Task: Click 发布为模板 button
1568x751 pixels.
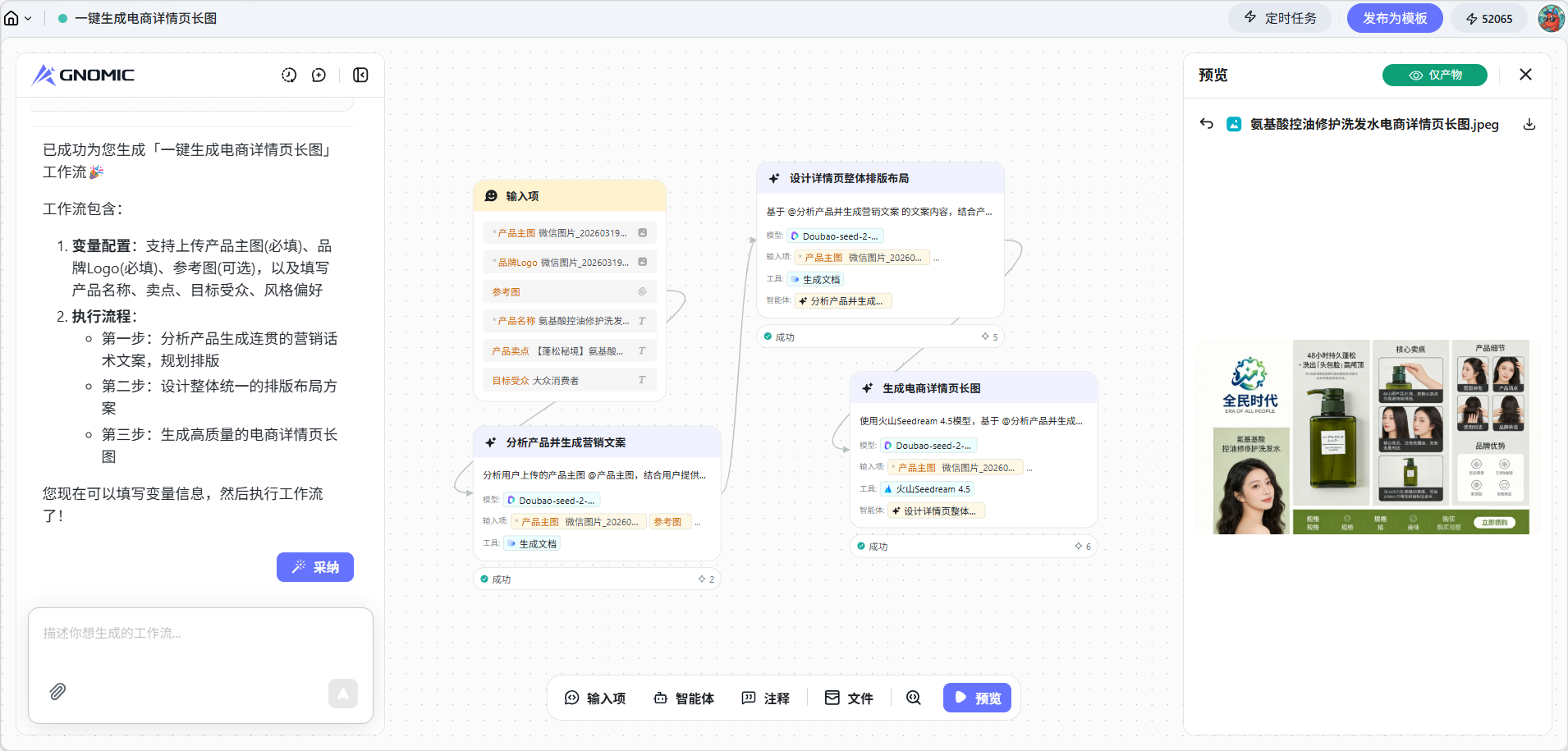Action: [x=1394, y=18]
